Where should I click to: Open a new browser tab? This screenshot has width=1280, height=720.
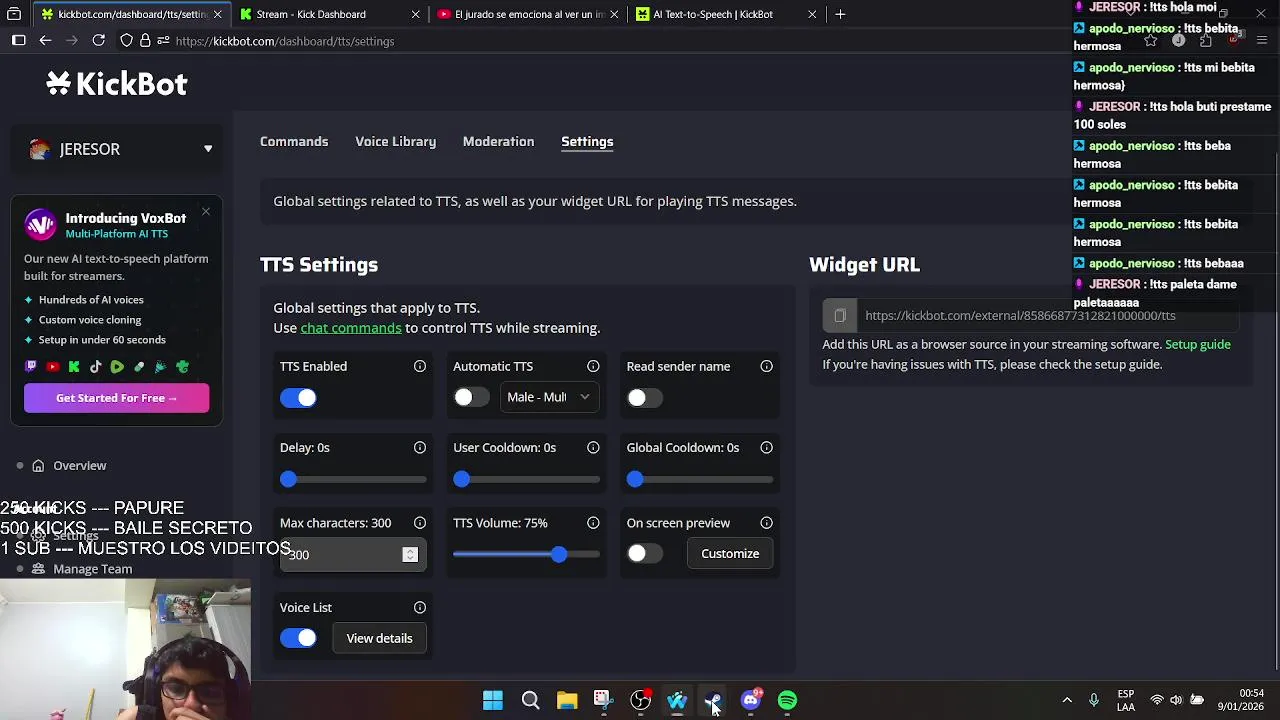[840, 14]
